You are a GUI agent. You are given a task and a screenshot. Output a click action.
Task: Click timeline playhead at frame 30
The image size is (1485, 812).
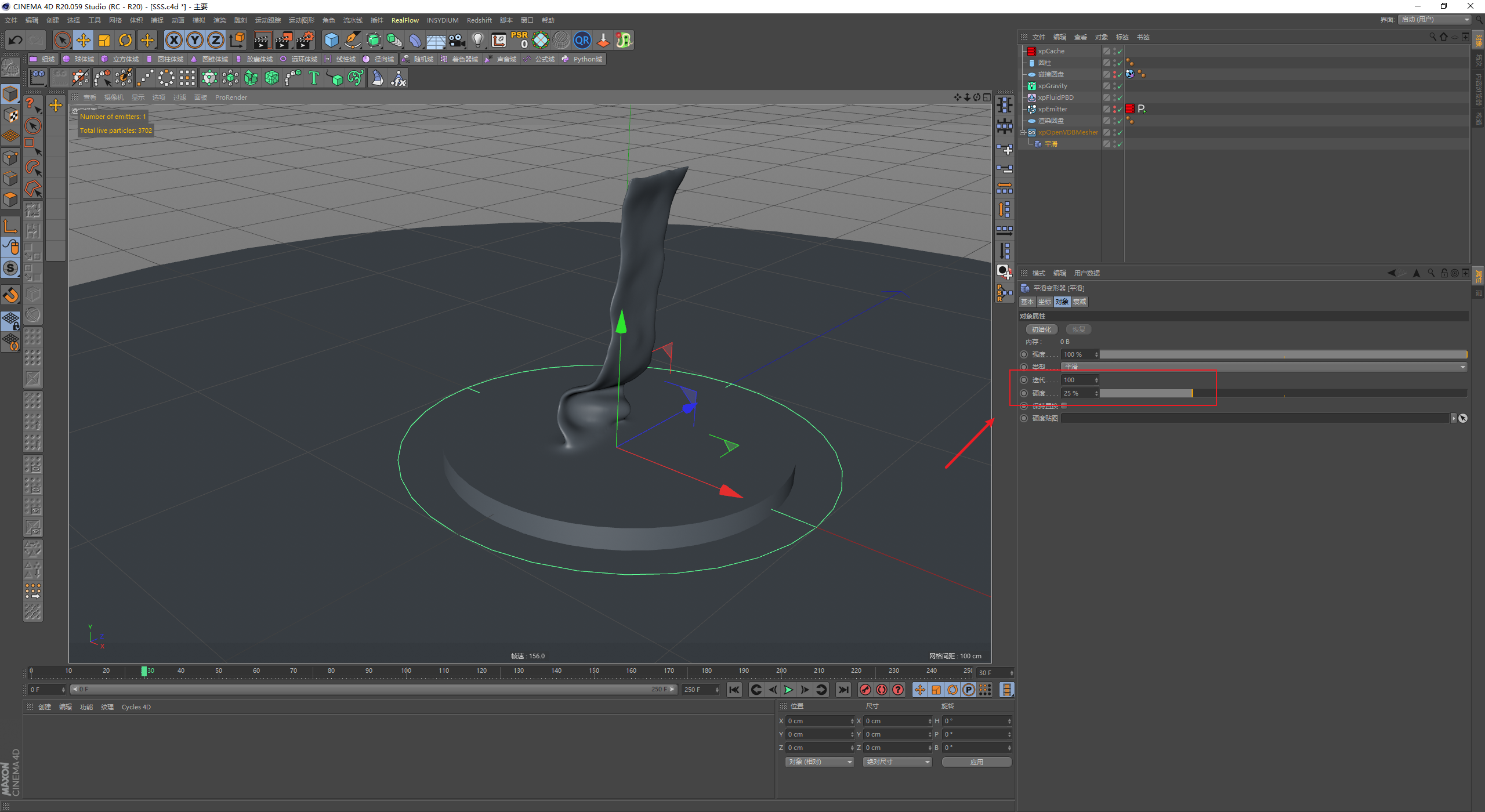(x=144, y=671)
